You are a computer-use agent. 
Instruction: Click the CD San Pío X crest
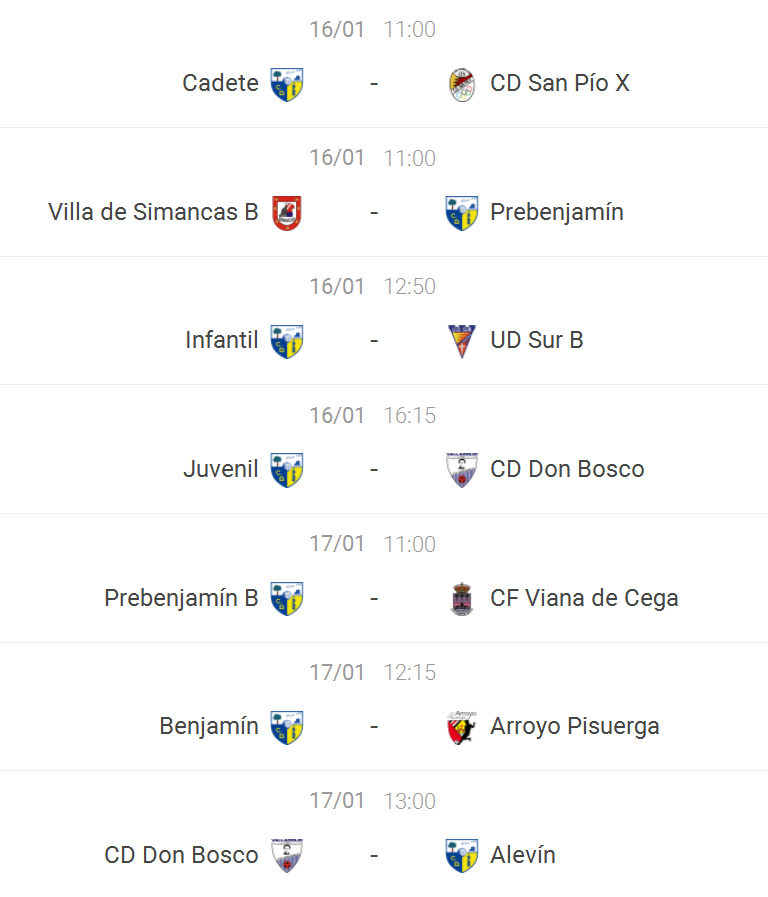click(x=461, y=84)
